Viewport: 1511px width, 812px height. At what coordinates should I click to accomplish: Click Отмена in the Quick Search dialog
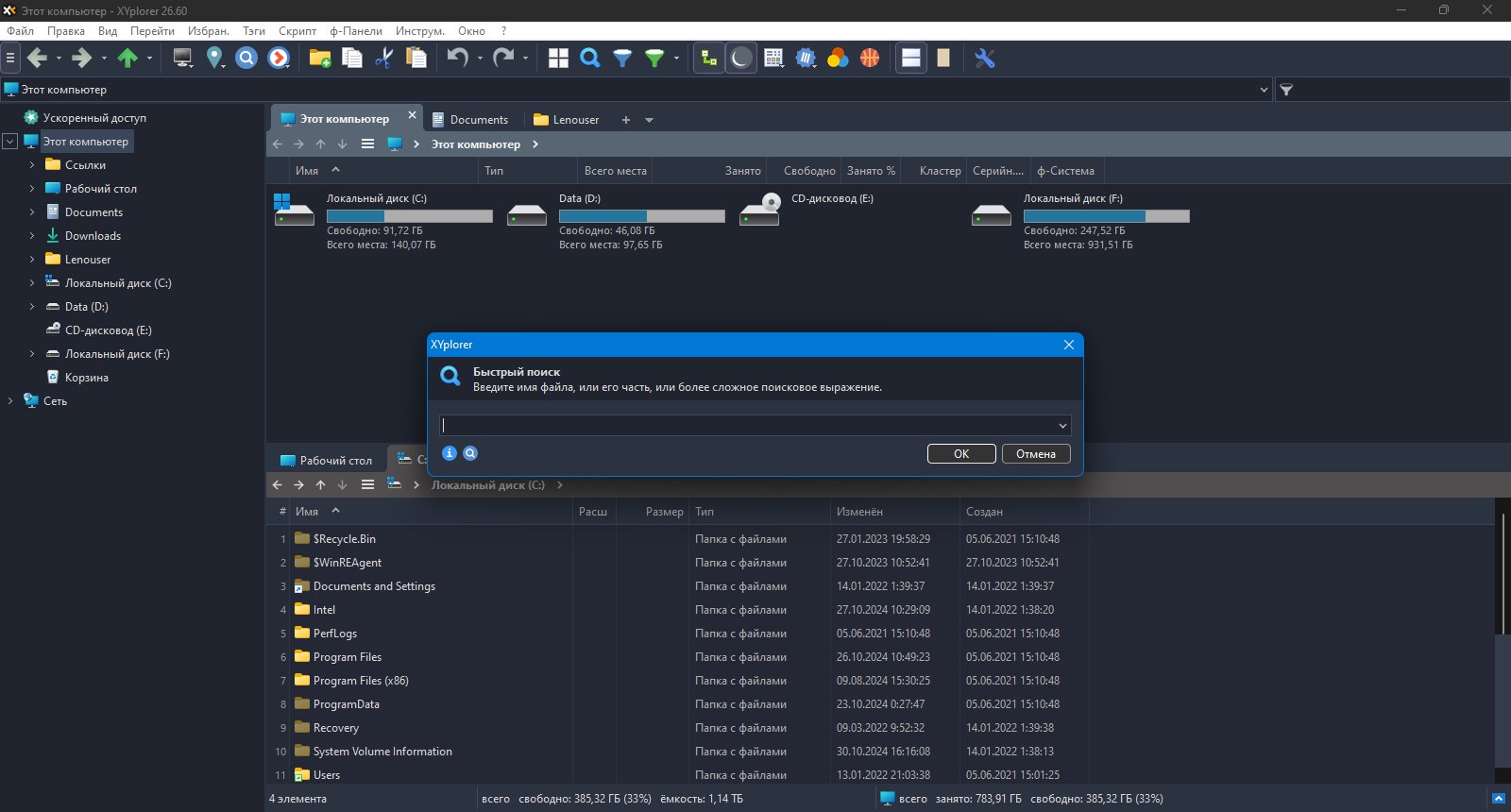tap(1036, 454)
